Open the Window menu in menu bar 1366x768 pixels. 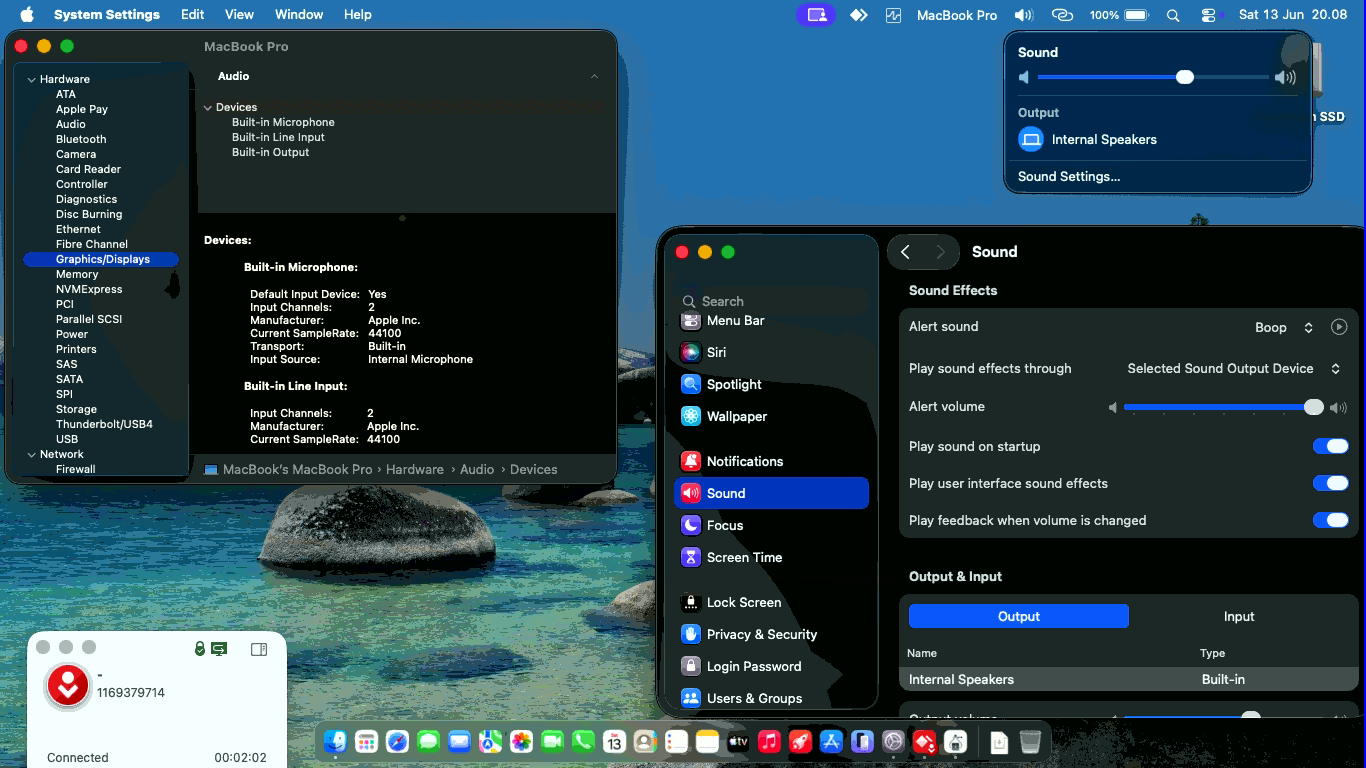pyautogui.click(x=298, y=14)
